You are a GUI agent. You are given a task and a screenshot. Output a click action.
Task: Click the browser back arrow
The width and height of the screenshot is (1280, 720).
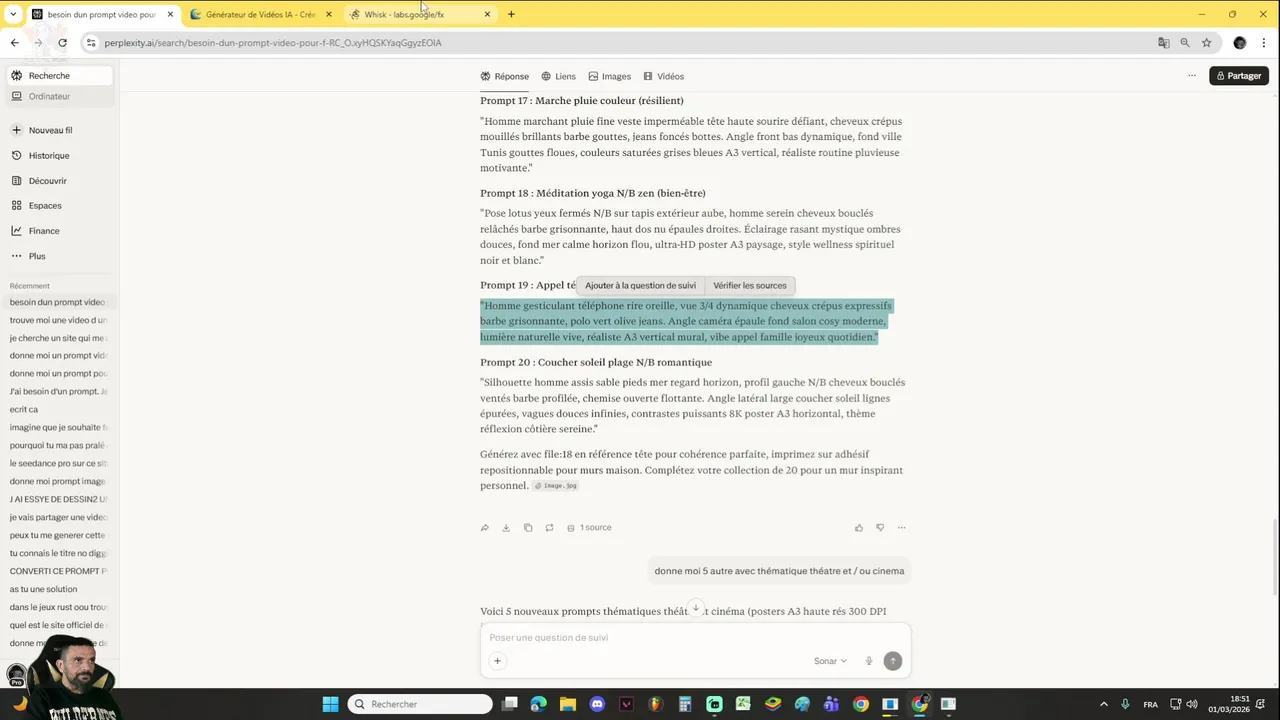click(x=14, y=43)
